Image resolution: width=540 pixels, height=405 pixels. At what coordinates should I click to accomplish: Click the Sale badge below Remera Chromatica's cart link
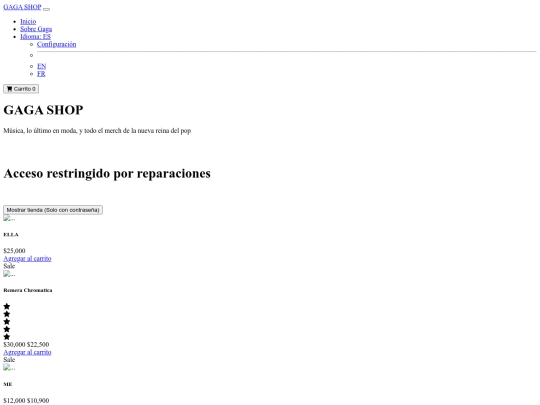[9, 360]
